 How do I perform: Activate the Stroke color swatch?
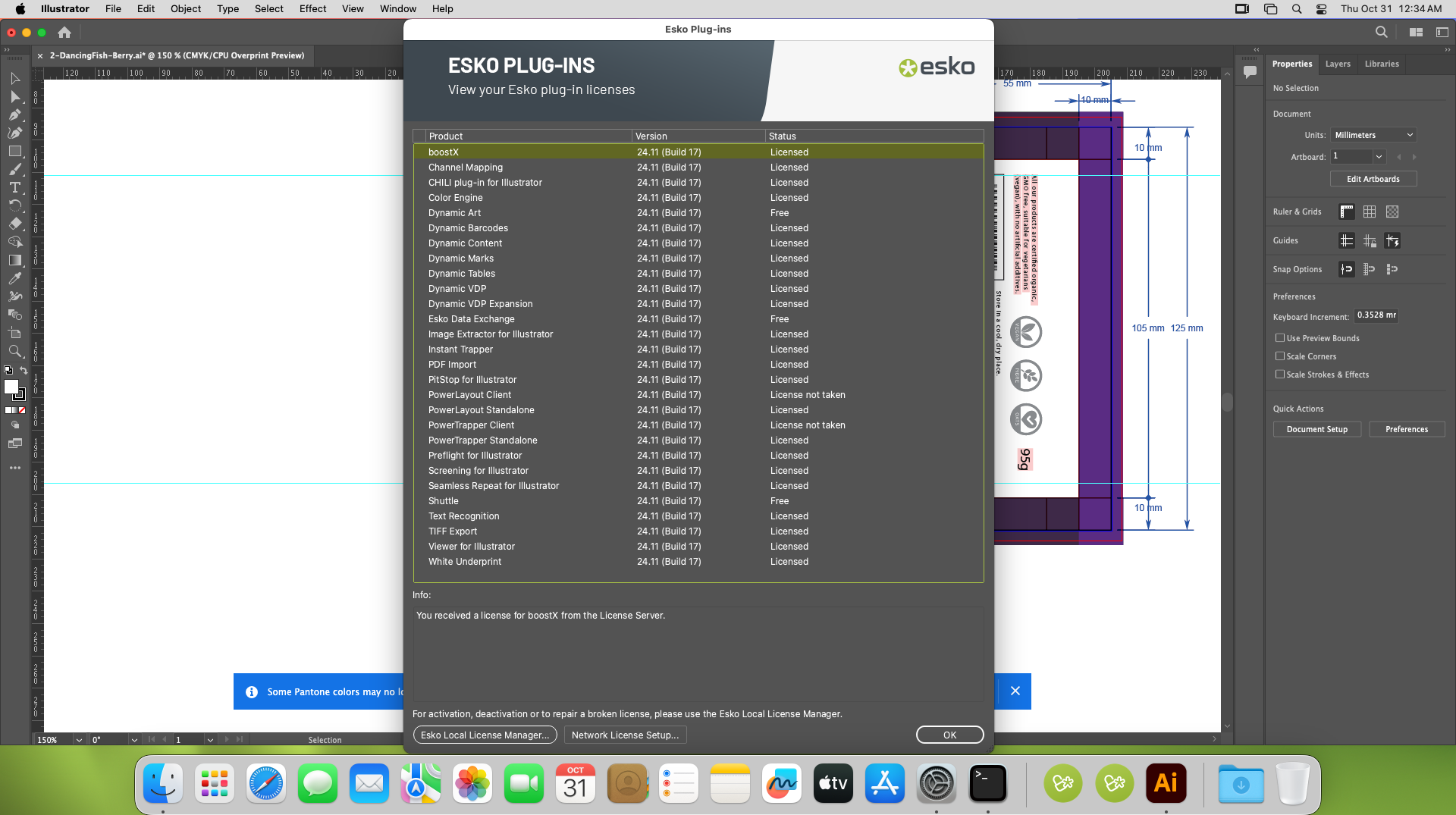pos(20,395)
